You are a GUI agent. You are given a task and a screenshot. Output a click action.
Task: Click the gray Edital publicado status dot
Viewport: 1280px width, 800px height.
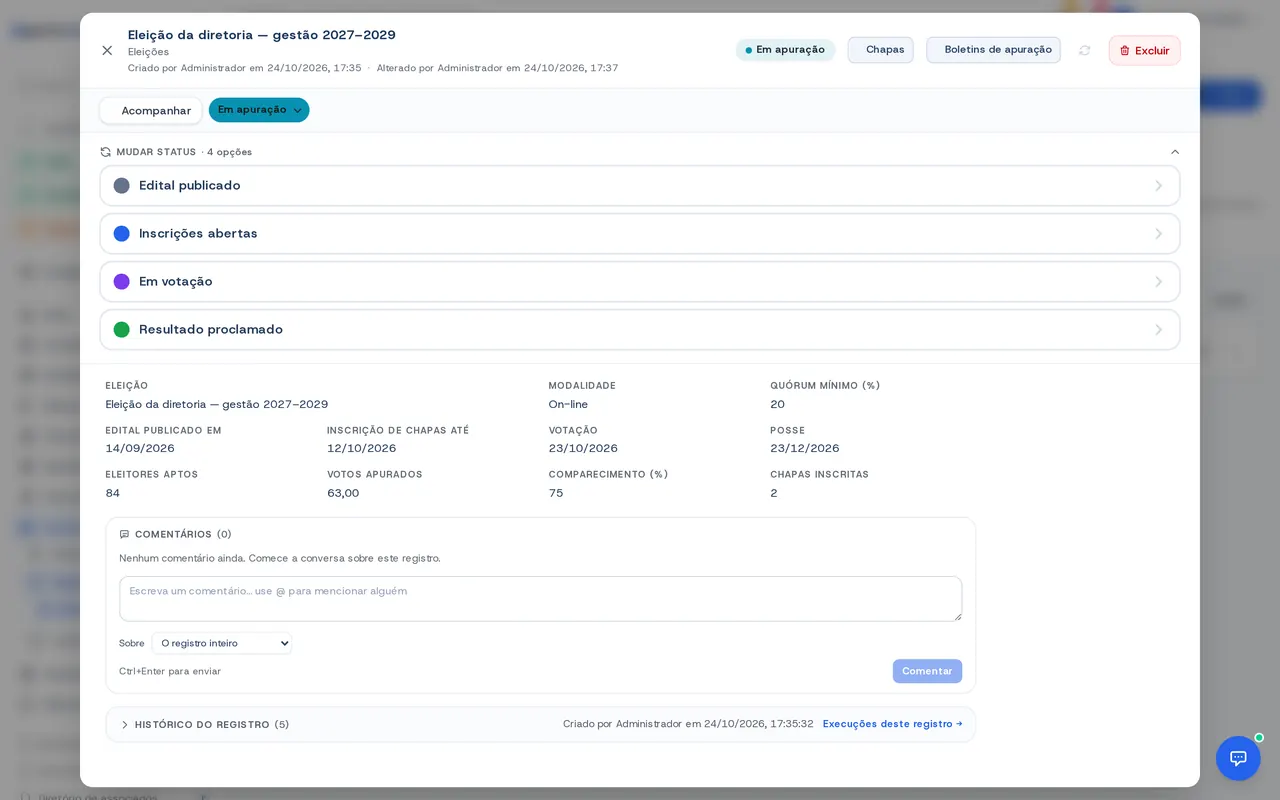[122, 186]
